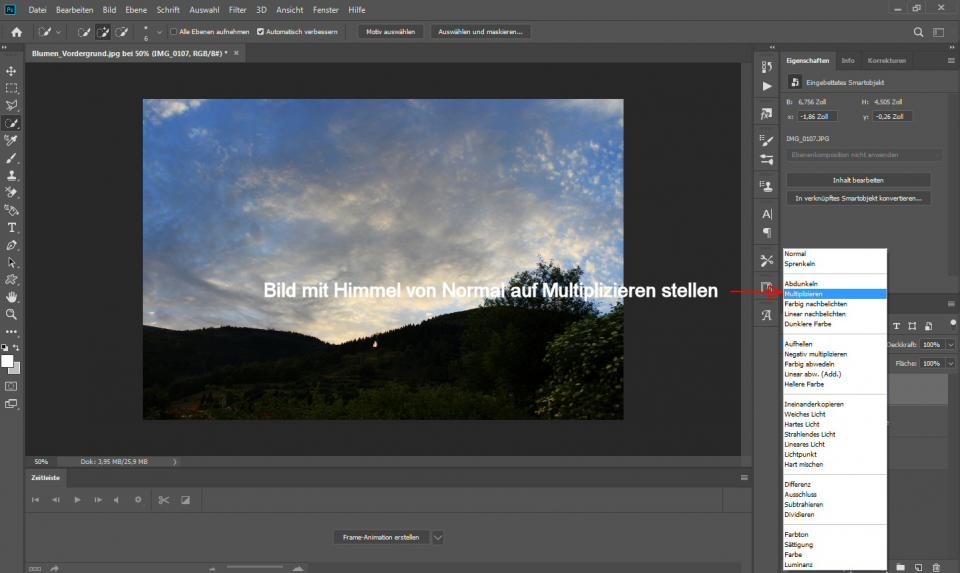Select the Zoom magnifier tool

(x=12, y=314)
